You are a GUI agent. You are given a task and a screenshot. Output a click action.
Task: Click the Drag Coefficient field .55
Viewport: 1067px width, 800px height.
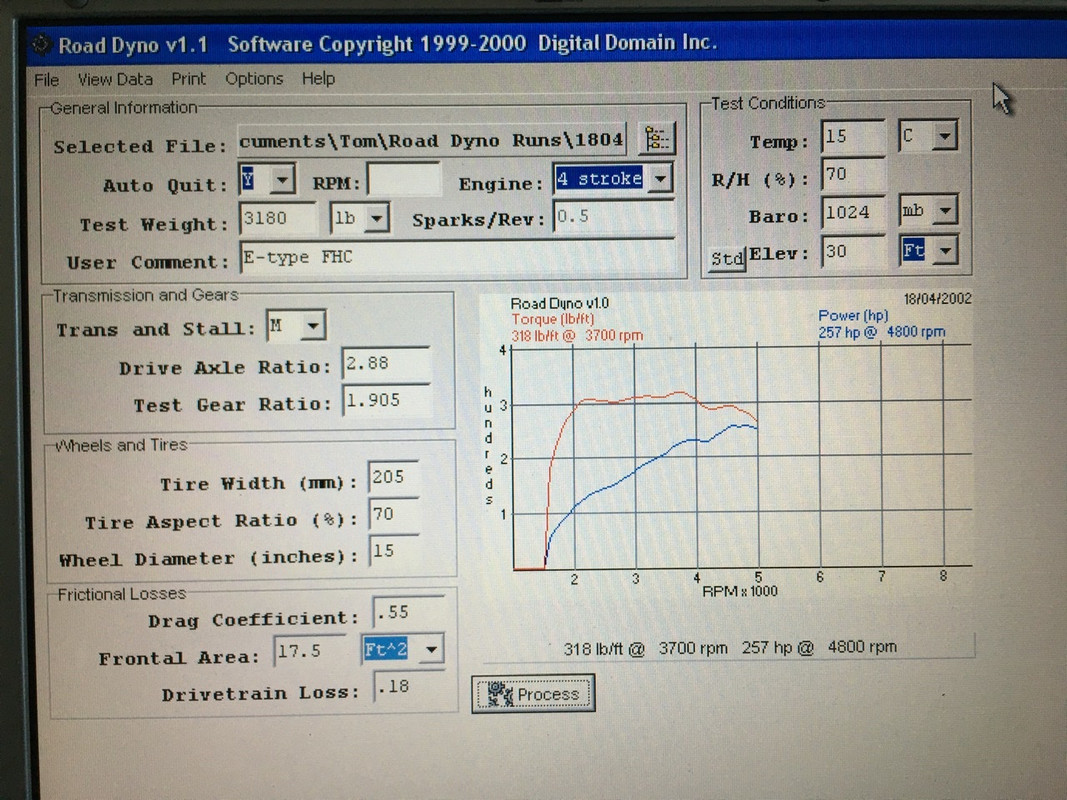click(408, 612)
